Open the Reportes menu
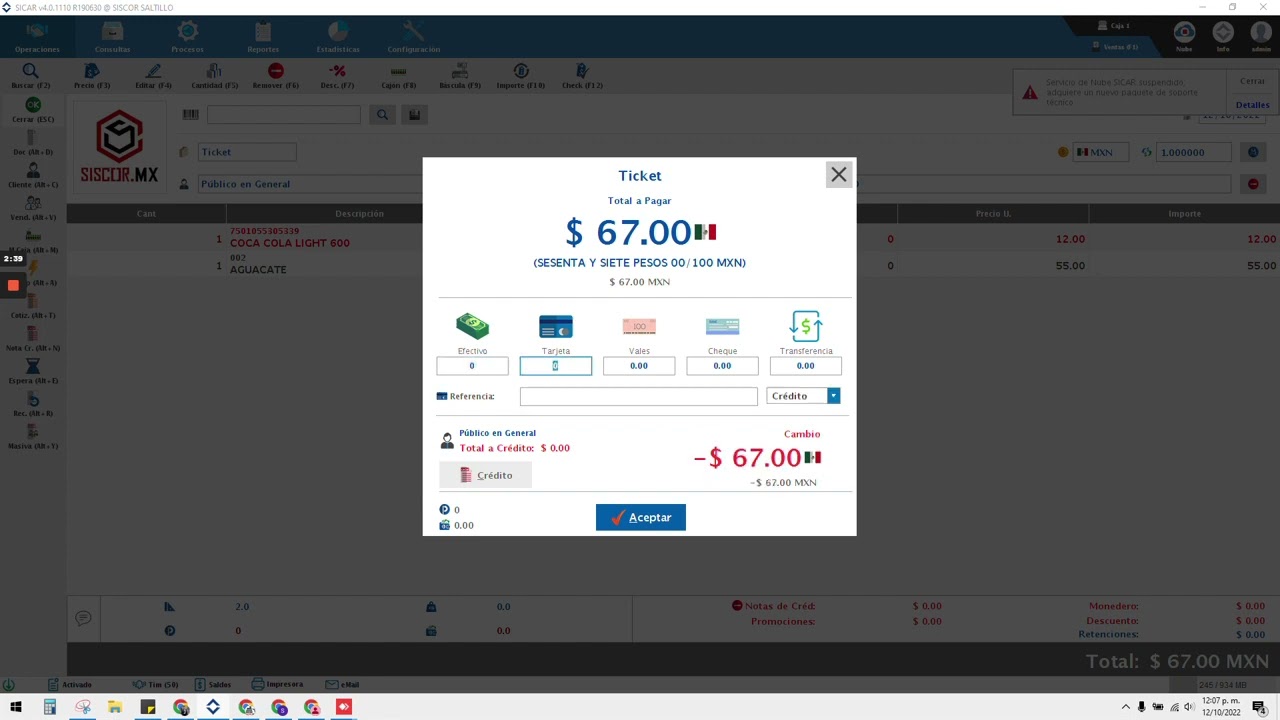 click(263, 38)
